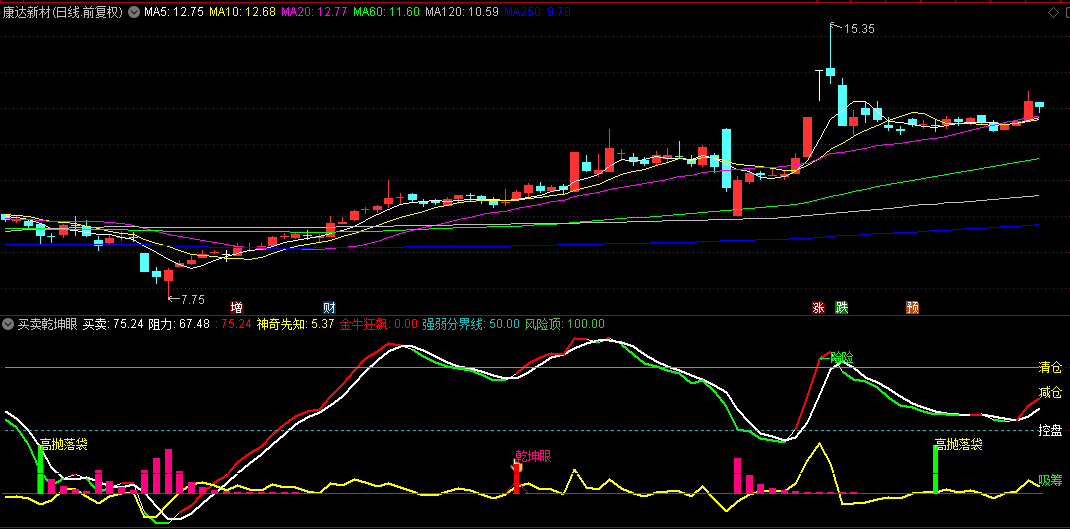The height and width of the screenshot is (529, 1070).
Task: Select the green MA60: 11.60 label
Action: 386,12
